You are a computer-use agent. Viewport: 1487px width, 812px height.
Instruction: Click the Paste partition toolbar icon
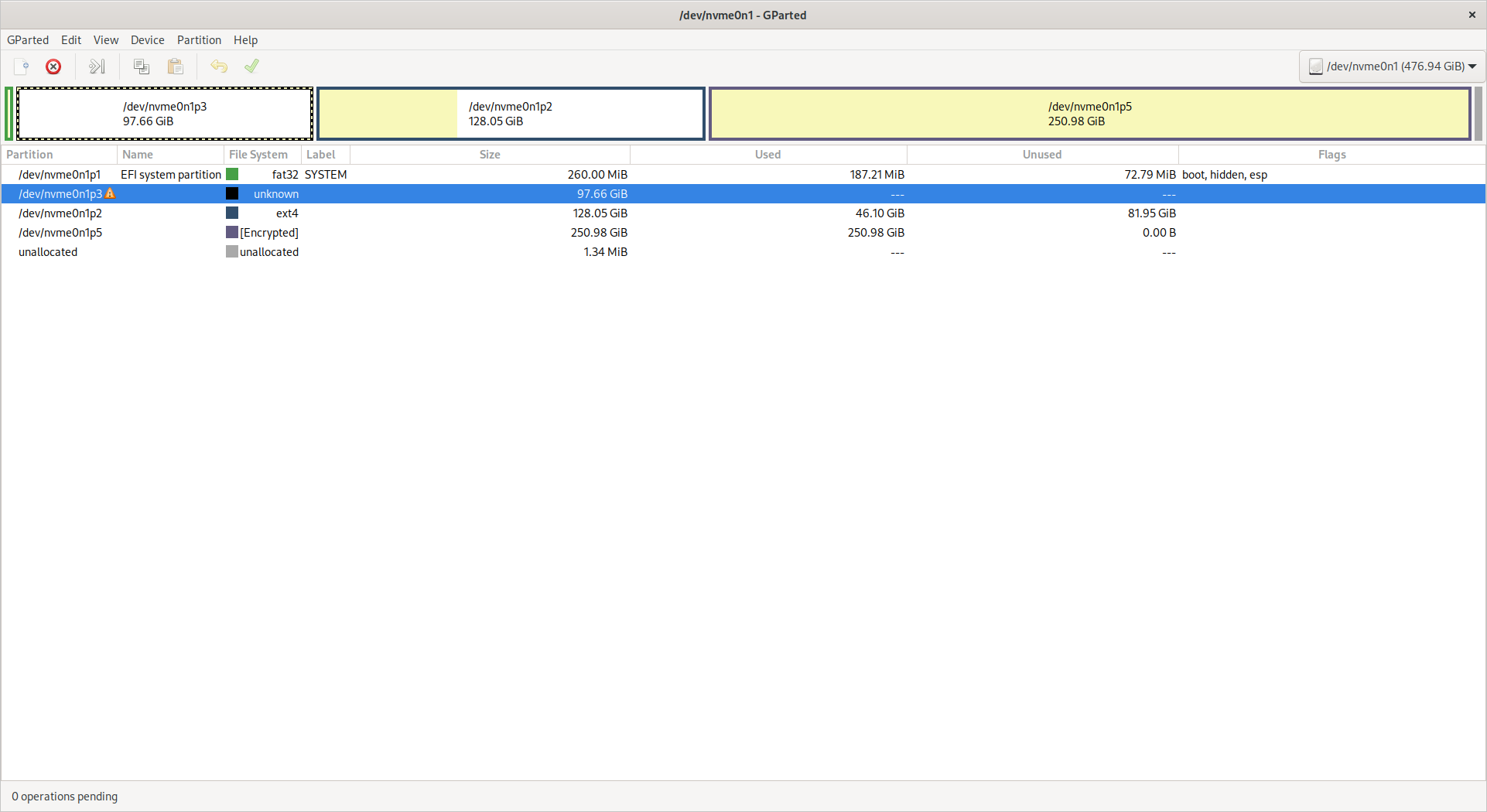point(176,67)
